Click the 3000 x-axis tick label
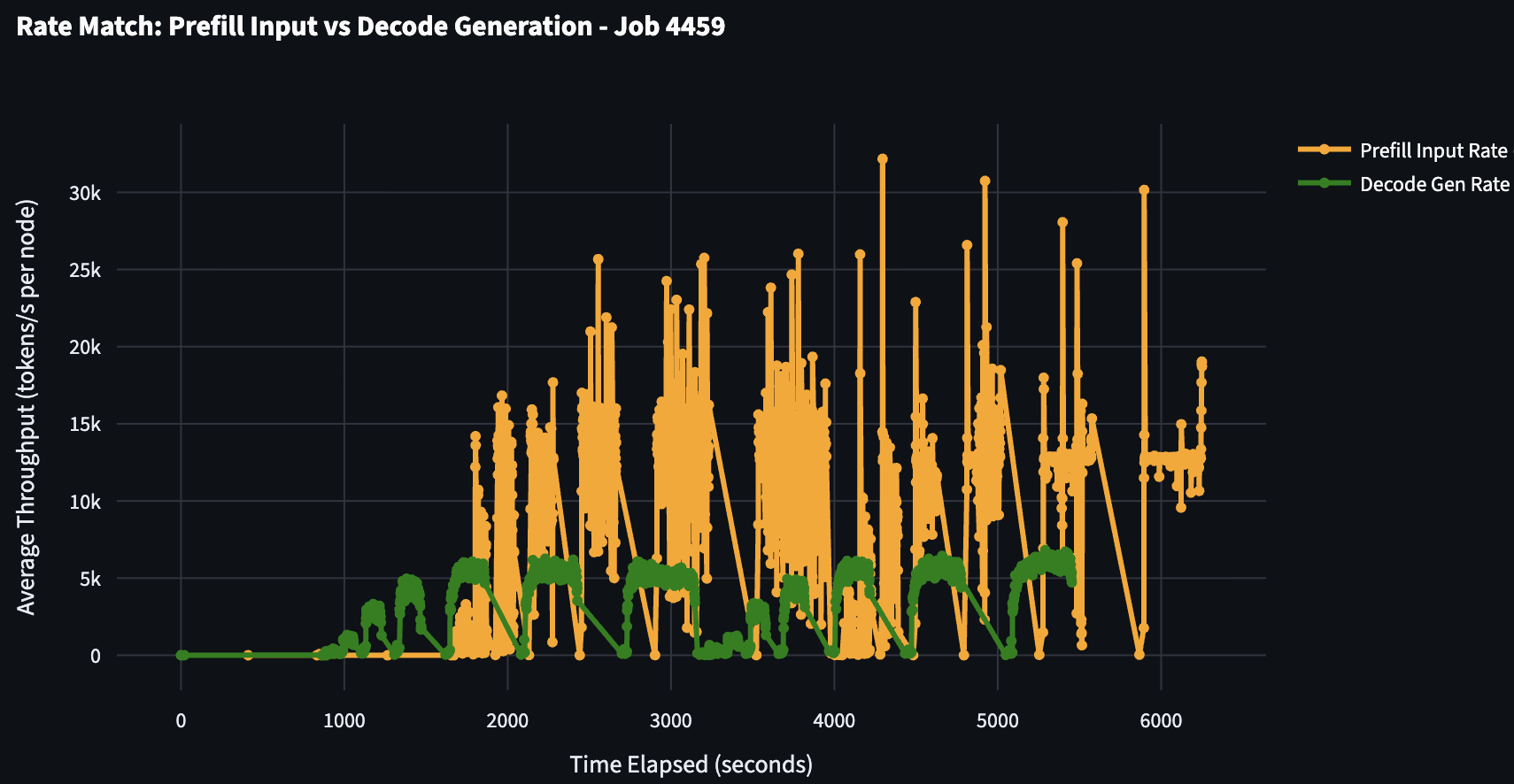 (670, 720)
